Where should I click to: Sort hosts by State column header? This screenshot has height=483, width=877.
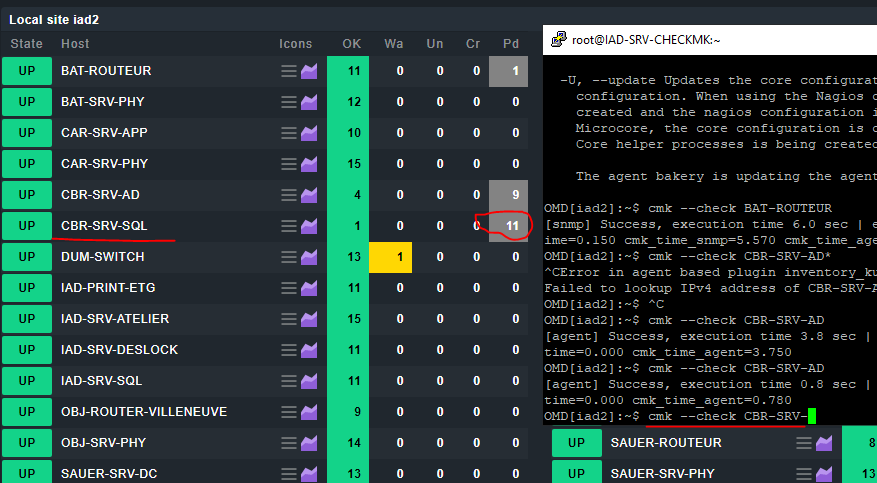click(27, 44)
